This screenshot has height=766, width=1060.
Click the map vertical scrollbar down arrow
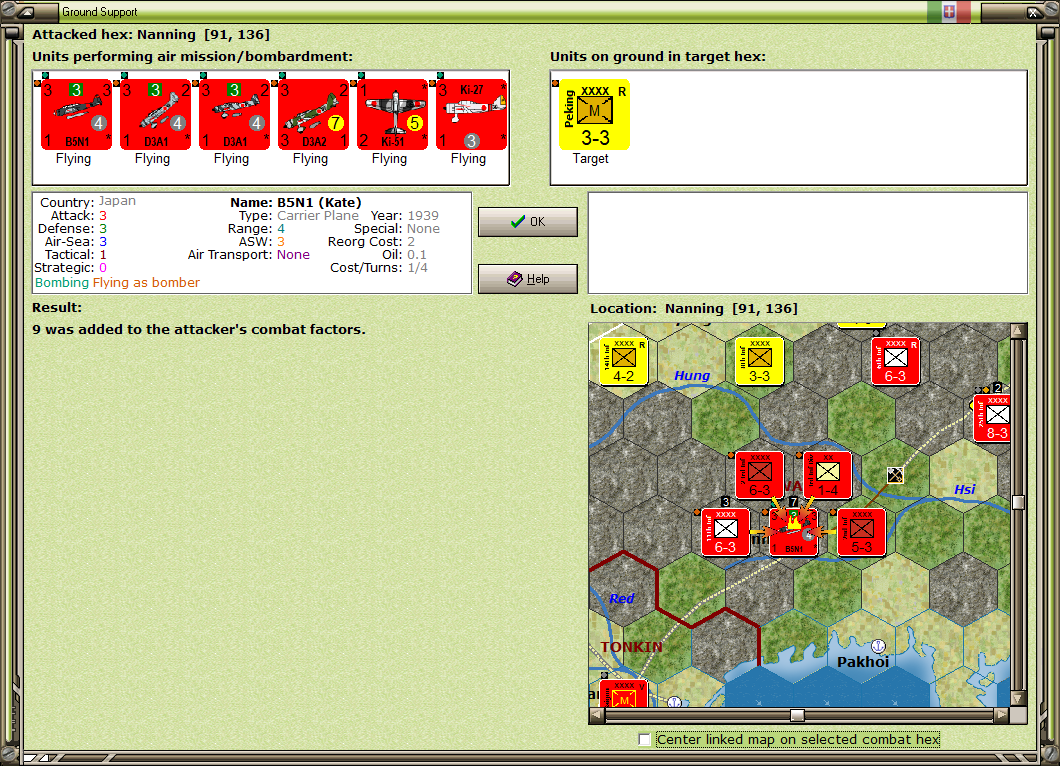[1018, 698]
